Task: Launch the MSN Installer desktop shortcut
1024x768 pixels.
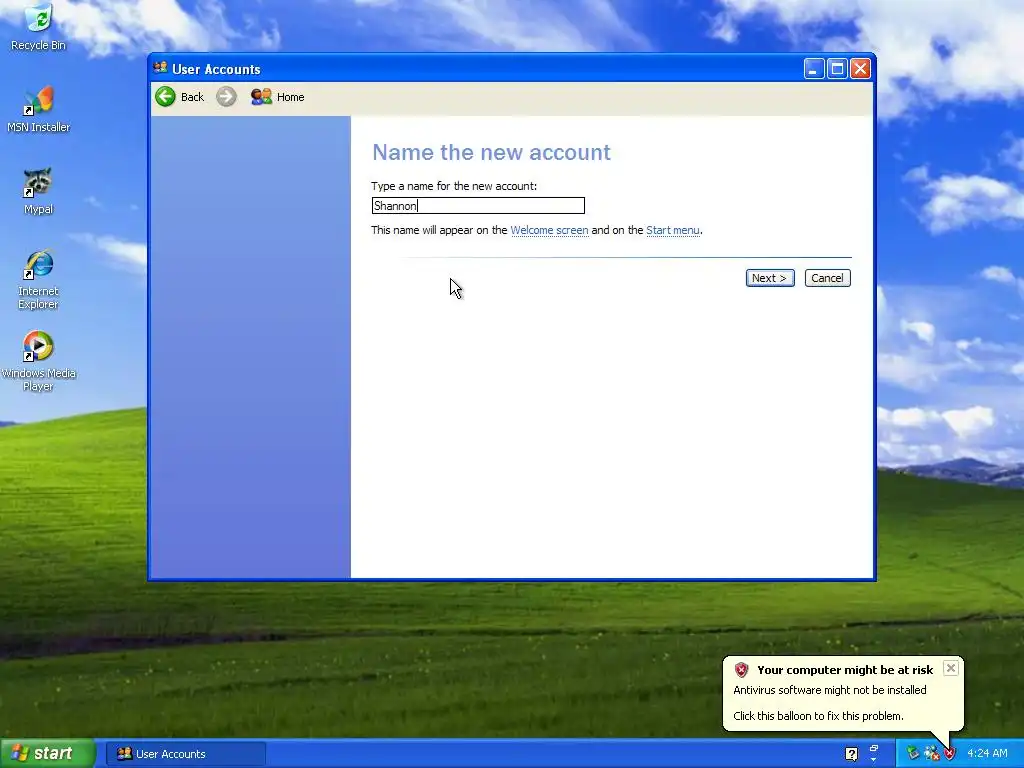Action: pos(39,109)
